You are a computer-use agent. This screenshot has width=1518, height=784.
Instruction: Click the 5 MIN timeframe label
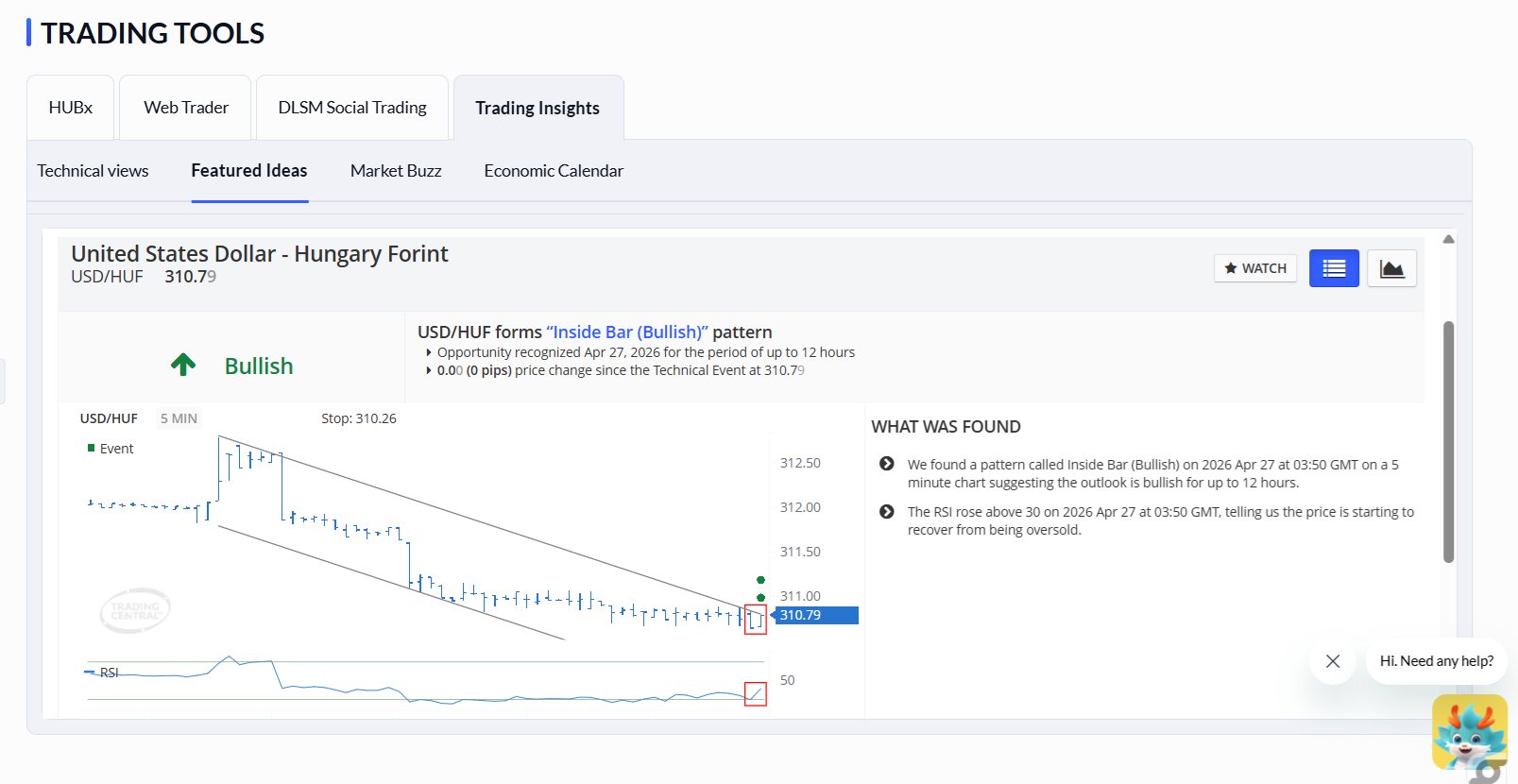click(x=179, y=418)
